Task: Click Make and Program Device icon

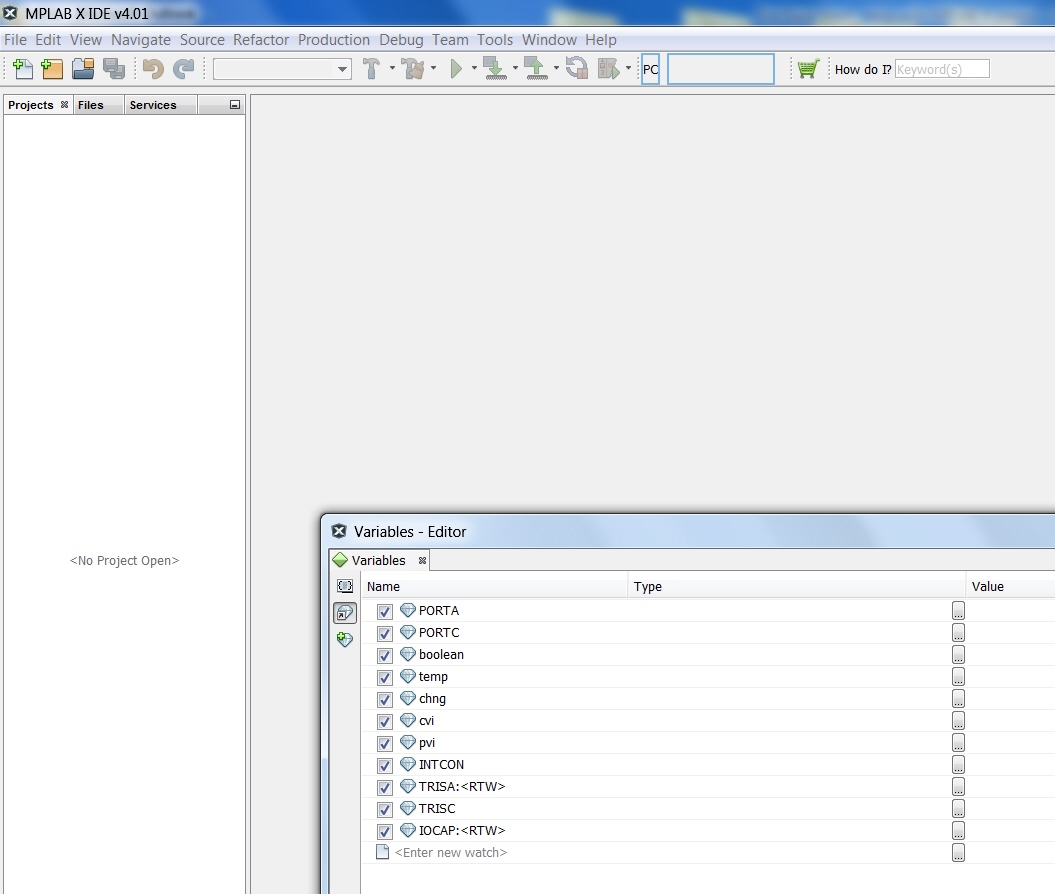Action: tap(495, 69)
